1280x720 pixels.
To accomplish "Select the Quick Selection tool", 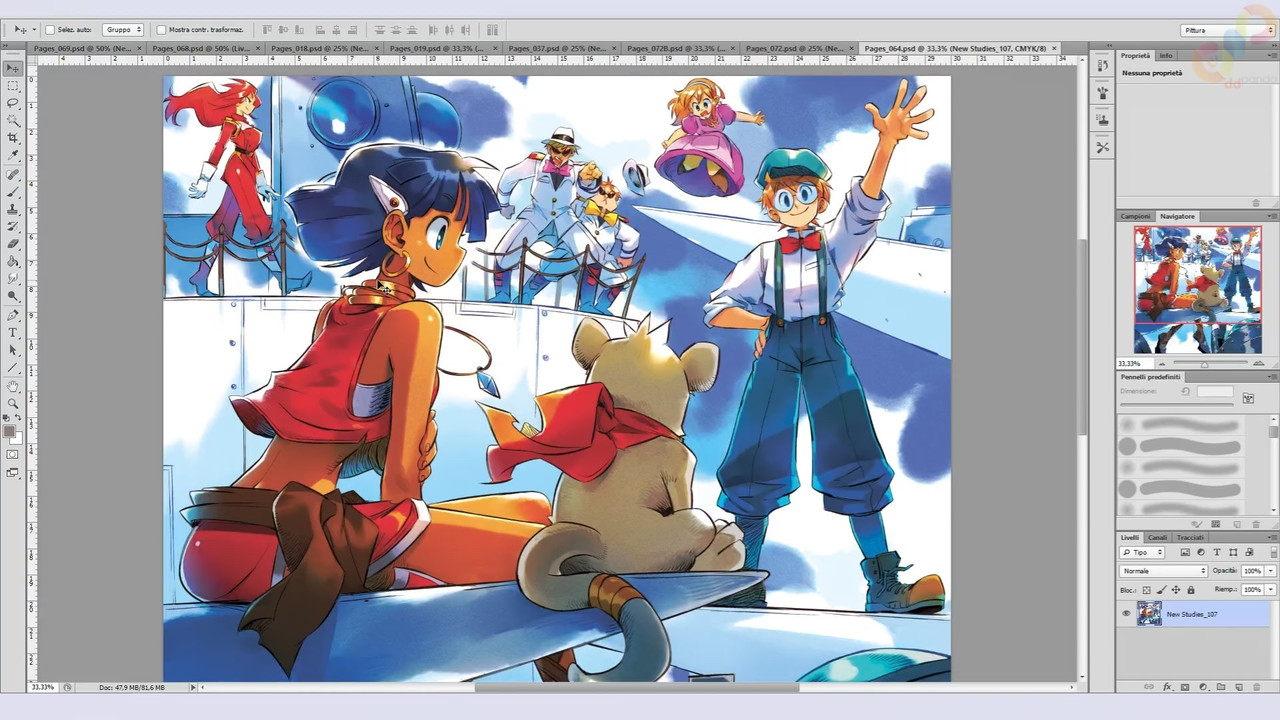I will pos(13,121).
